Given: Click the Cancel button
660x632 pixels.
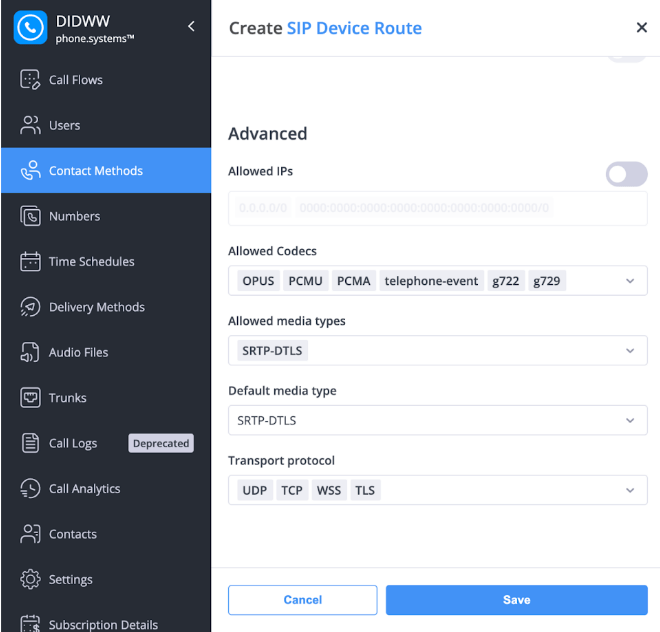Looking at the screenshot, I should (302, 600).
